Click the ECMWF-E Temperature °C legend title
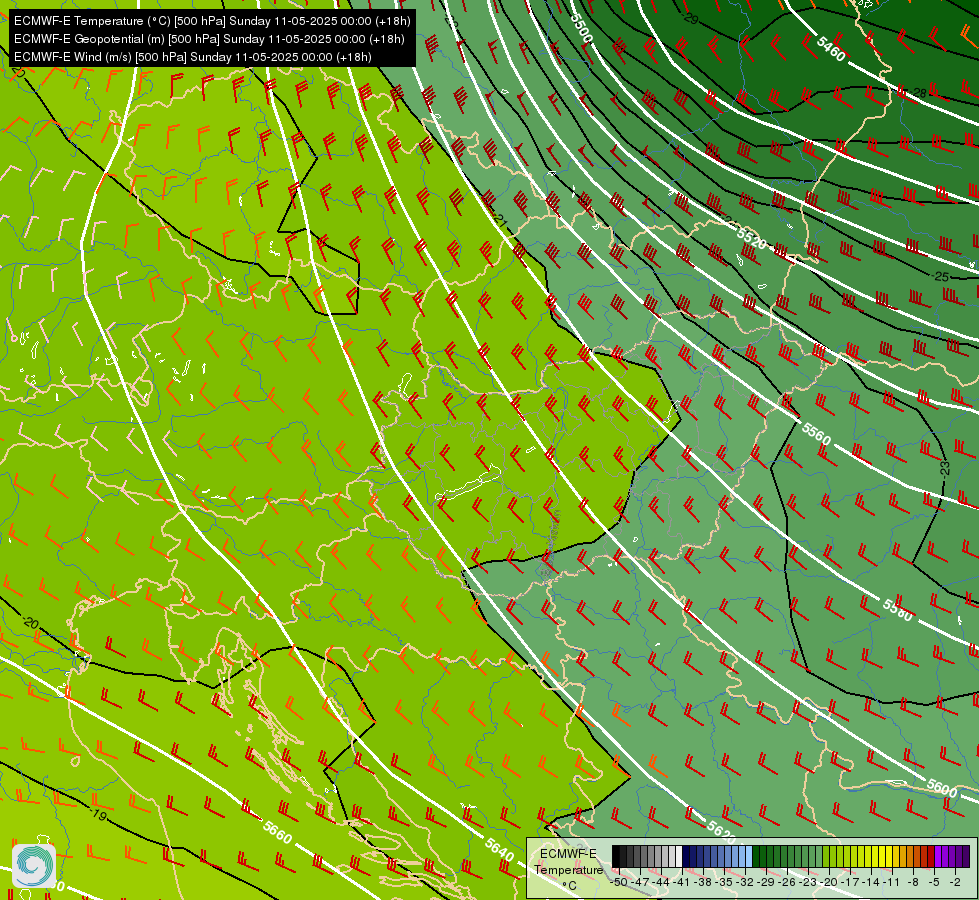 (568, 869)
